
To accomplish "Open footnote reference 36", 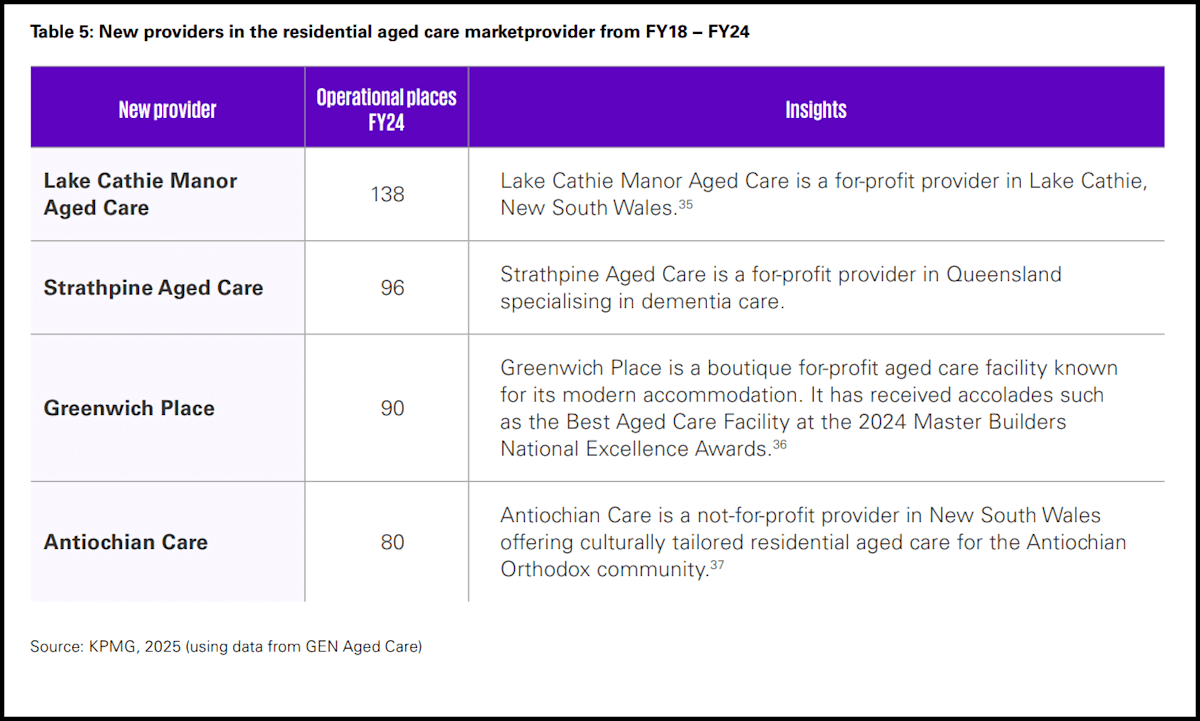I will pos(780,445).
